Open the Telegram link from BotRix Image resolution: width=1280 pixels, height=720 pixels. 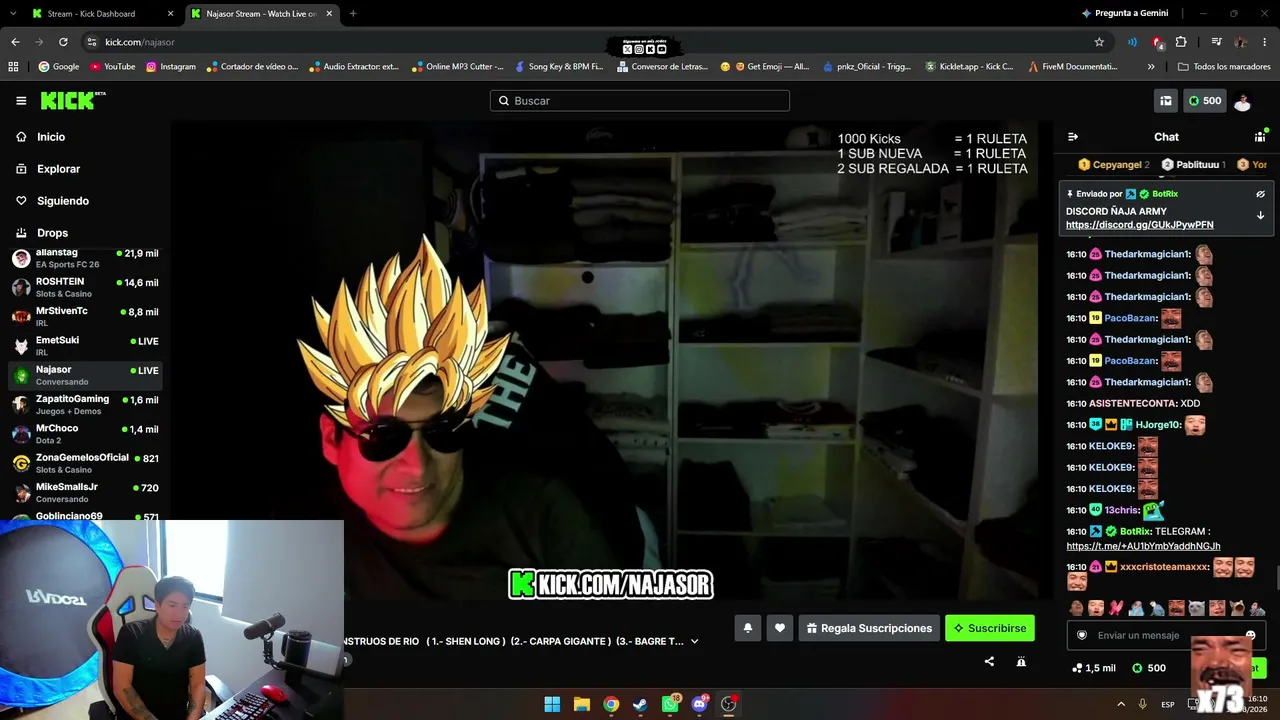click(1144, 546)
